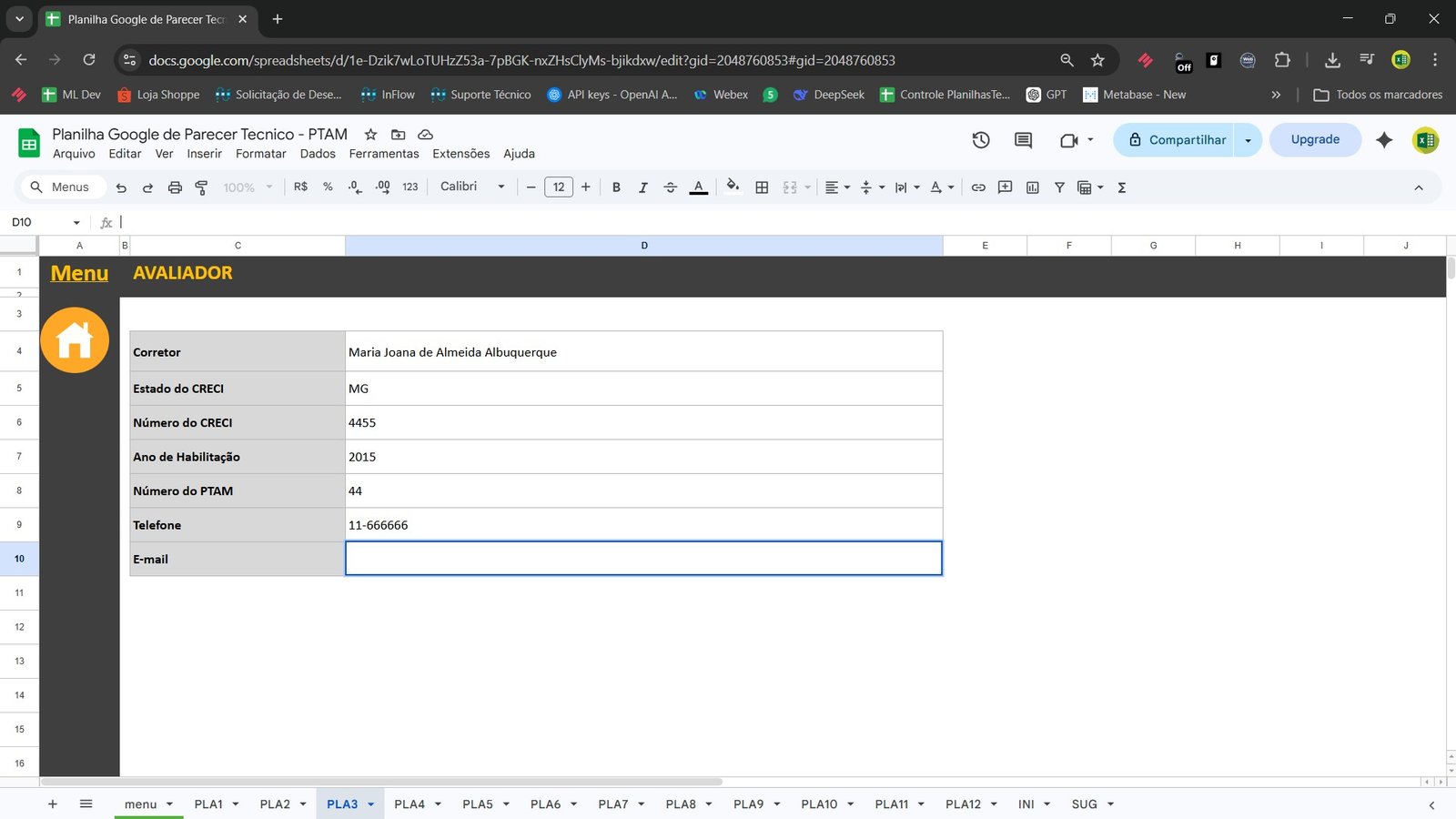The width and height of the screenshot is (1456, 819).
Task: Apply bold formatting
Action: point(616,187)
